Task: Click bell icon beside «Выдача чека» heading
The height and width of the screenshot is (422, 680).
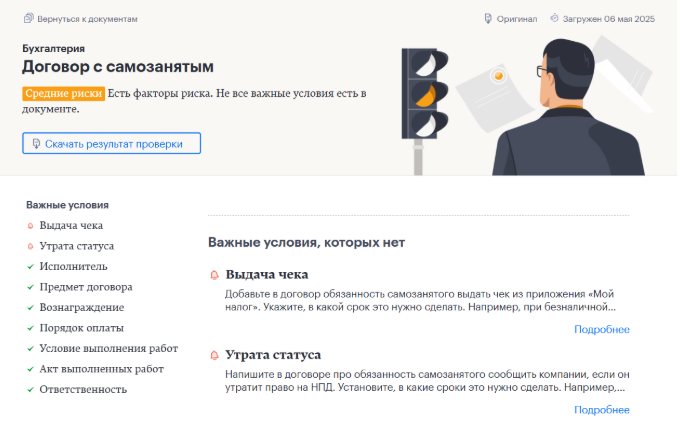Action: (x=214, y=275)
